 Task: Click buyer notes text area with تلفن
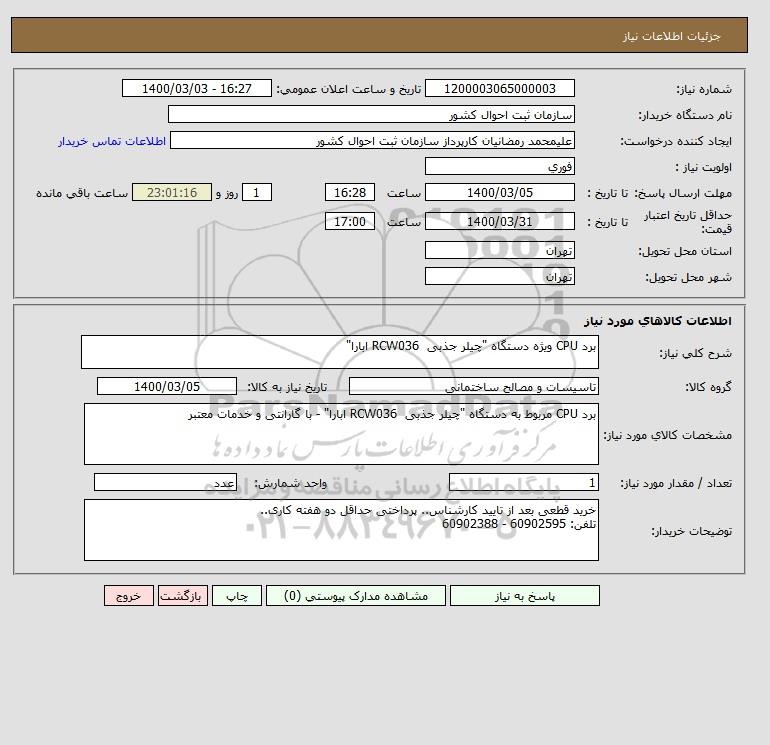click(341, 530)
